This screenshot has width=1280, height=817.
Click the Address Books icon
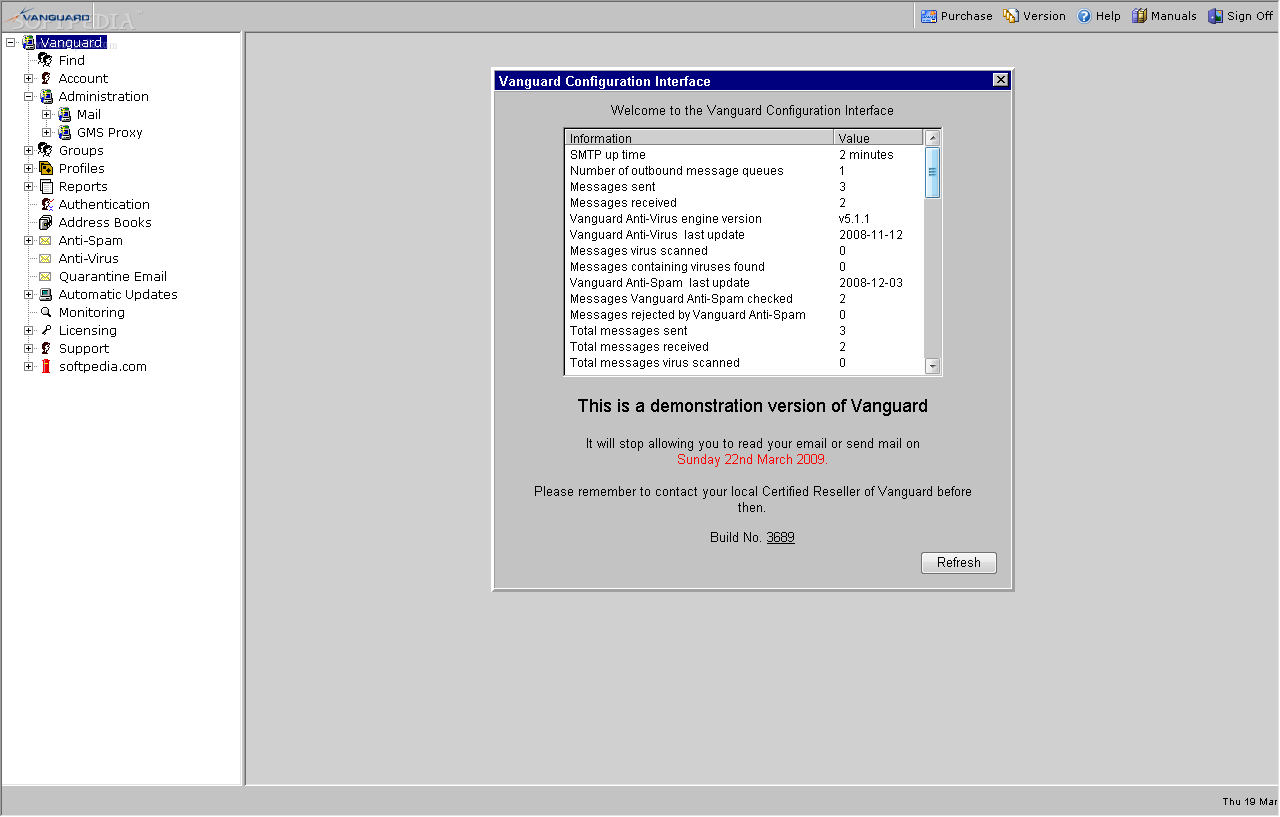point(45,222)
